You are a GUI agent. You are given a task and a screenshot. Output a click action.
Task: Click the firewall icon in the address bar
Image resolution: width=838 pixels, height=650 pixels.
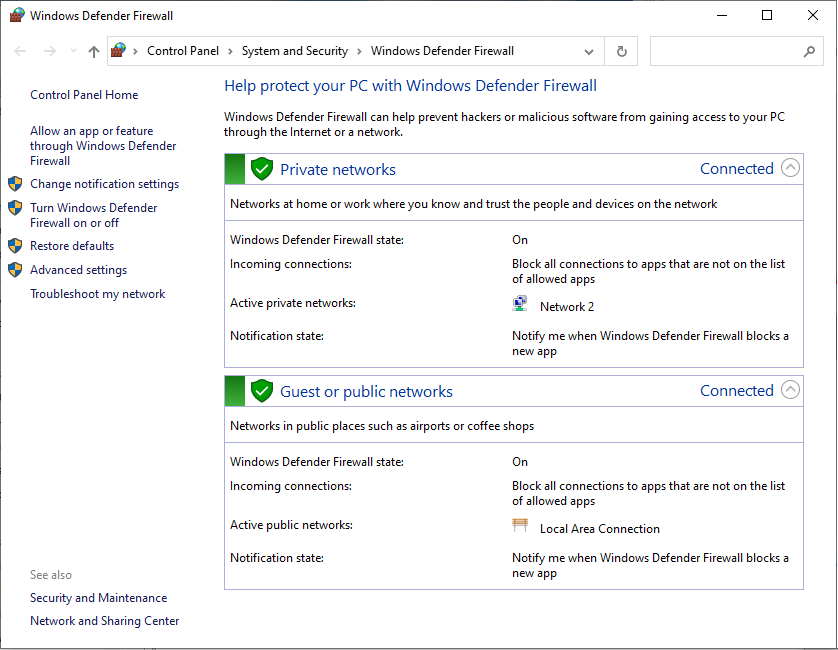point(118,51)
